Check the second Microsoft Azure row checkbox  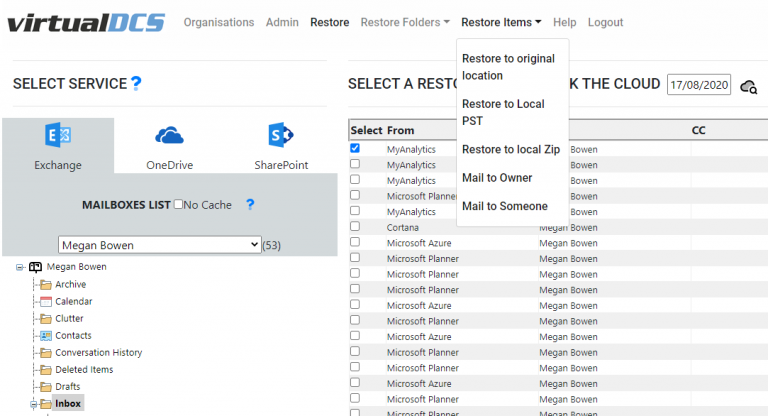355,304
